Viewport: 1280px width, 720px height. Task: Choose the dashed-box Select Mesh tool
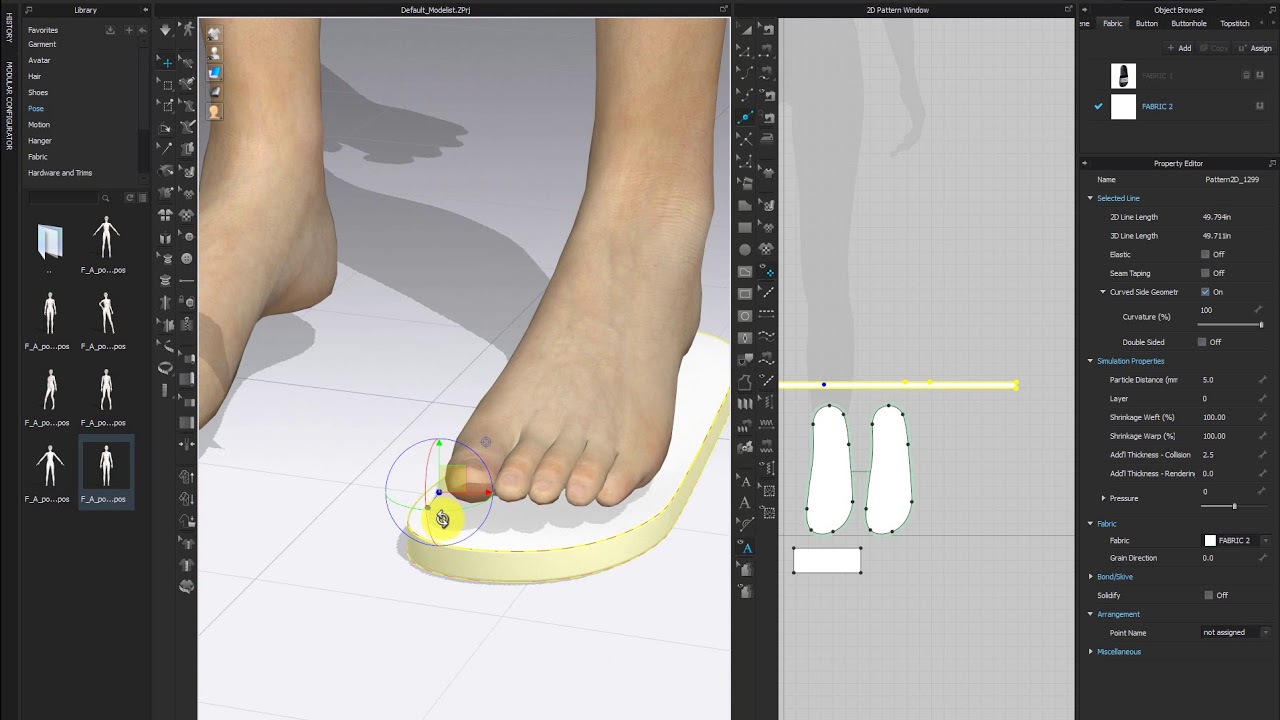pyautogui.click(x=166, y=84)
